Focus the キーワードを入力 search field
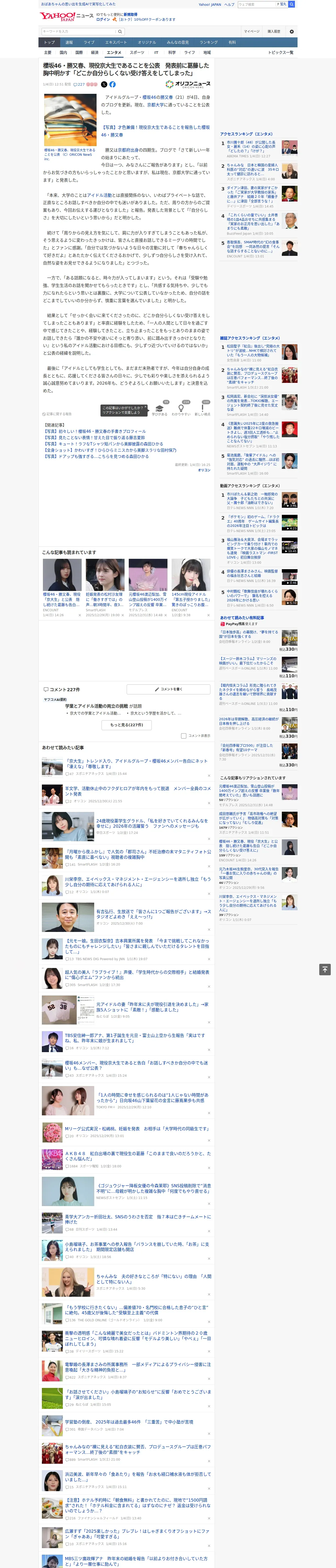The width and height of the screenshot is (336, 1568). [79, 32]
